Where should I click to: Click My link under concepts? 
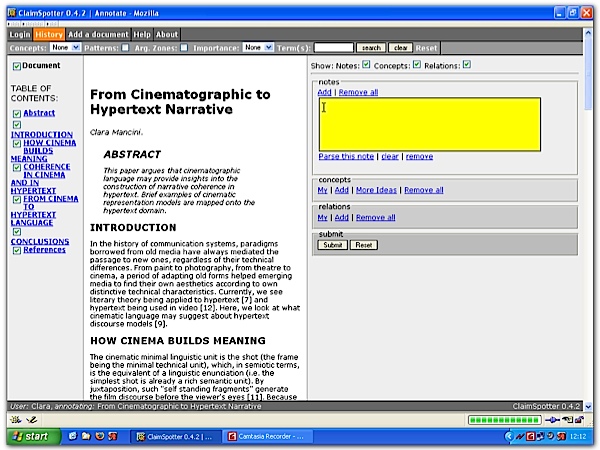click(x=322, y=190)
